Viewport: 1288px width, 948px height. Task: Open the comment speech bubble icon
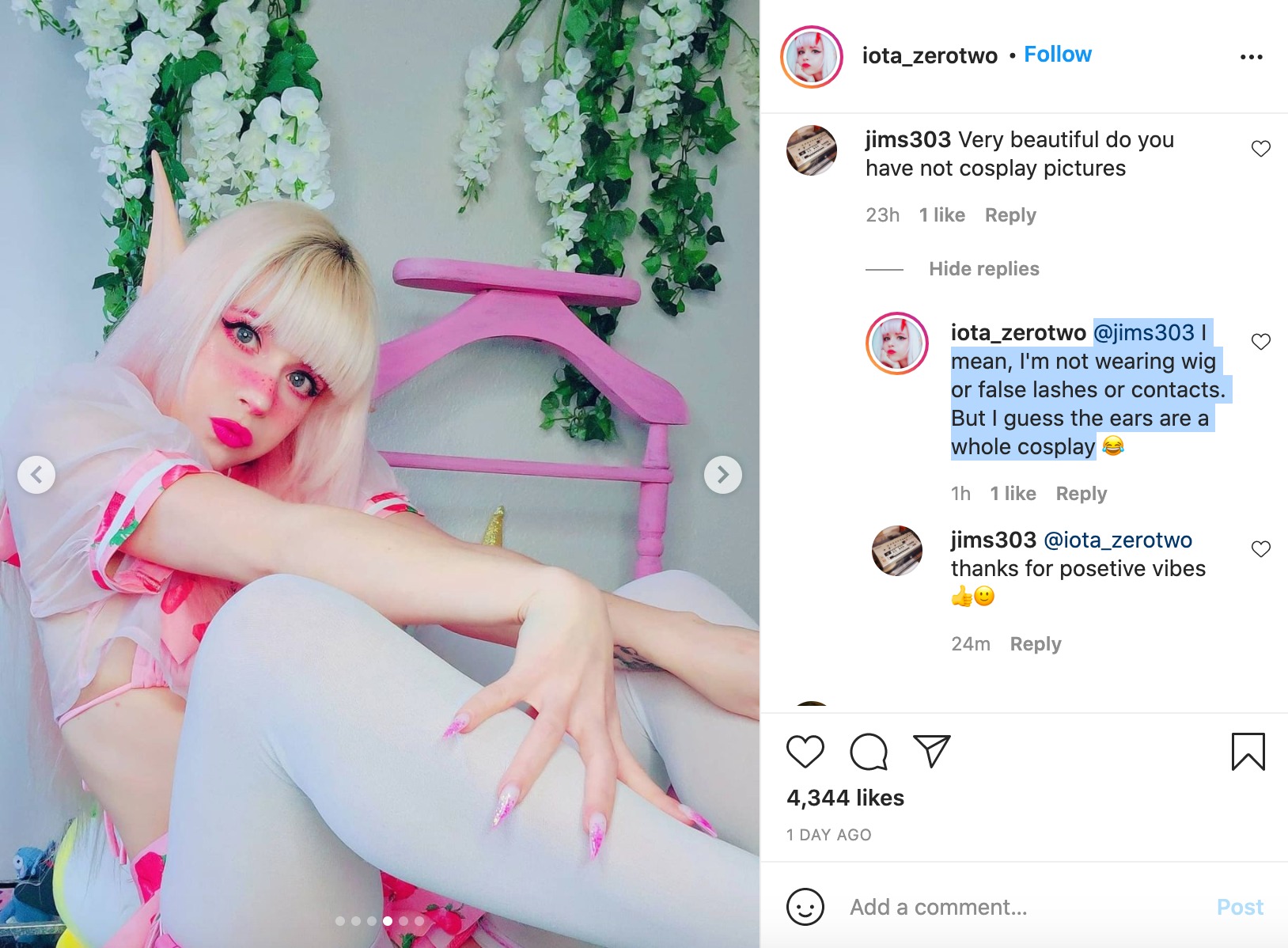(x=869, y=752)
